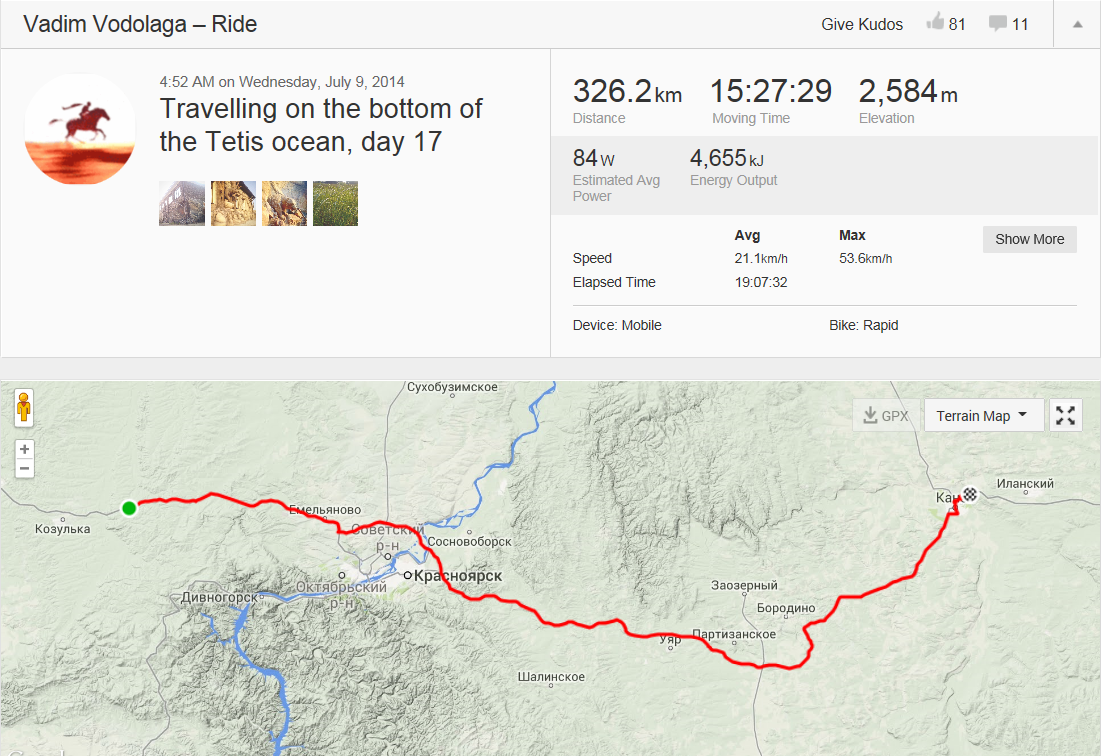Expand map to fullscreen
This screenshot has height=756, width=1104.
tap(1066, 415)
